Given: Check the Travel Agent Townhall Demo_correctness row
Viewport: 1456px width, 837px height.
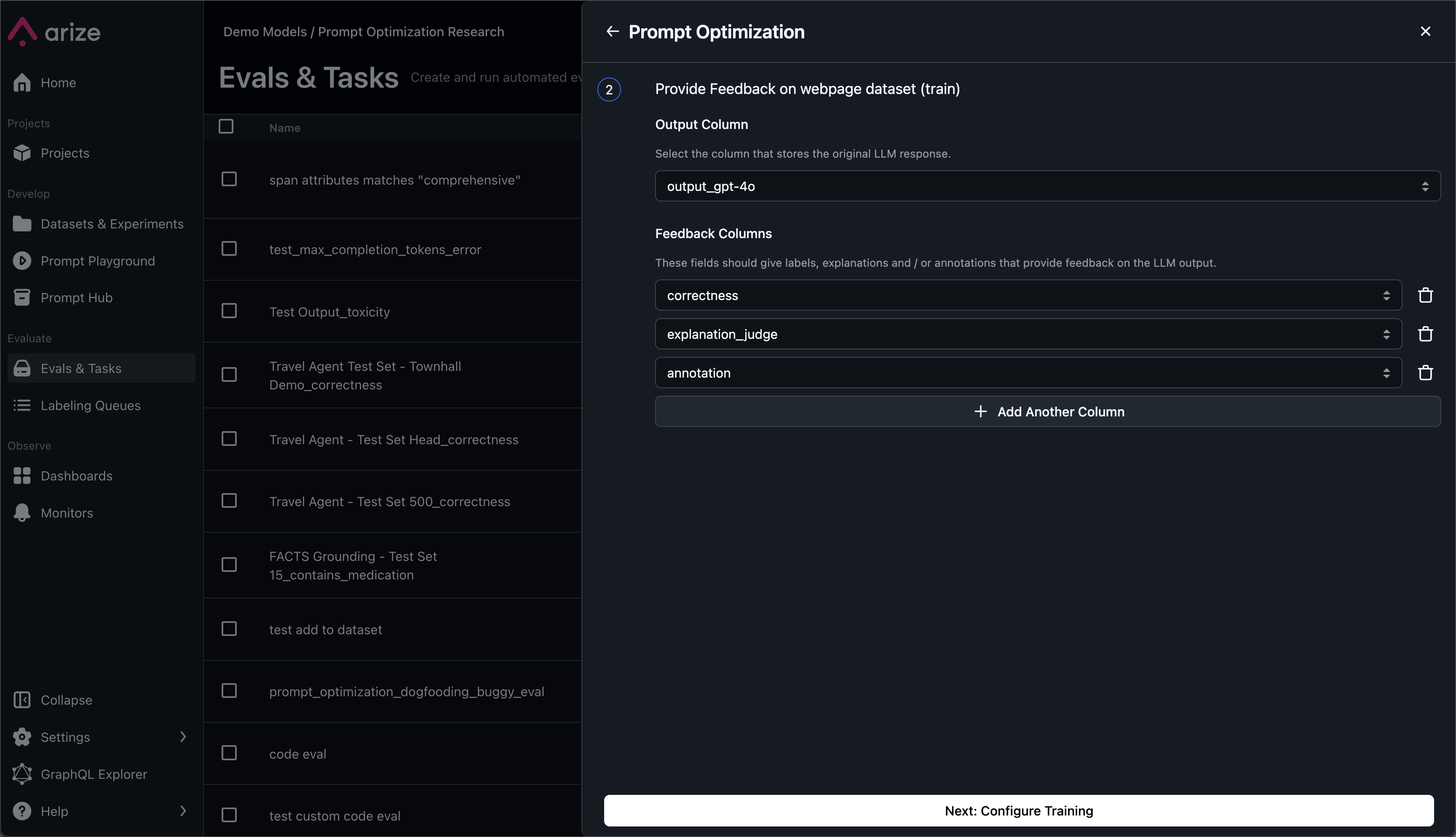Looking at the screenshot, I should [x=229, y=375].
